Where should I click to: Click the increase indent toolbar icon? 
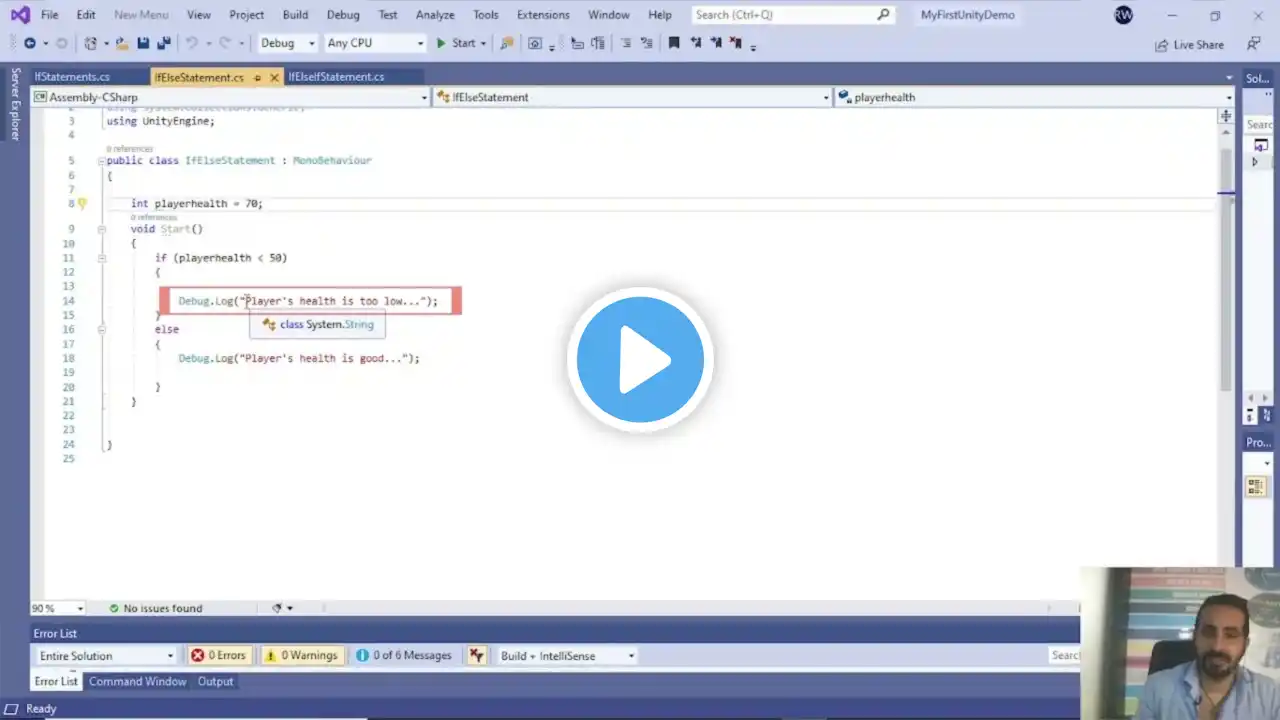coord(598,43)
